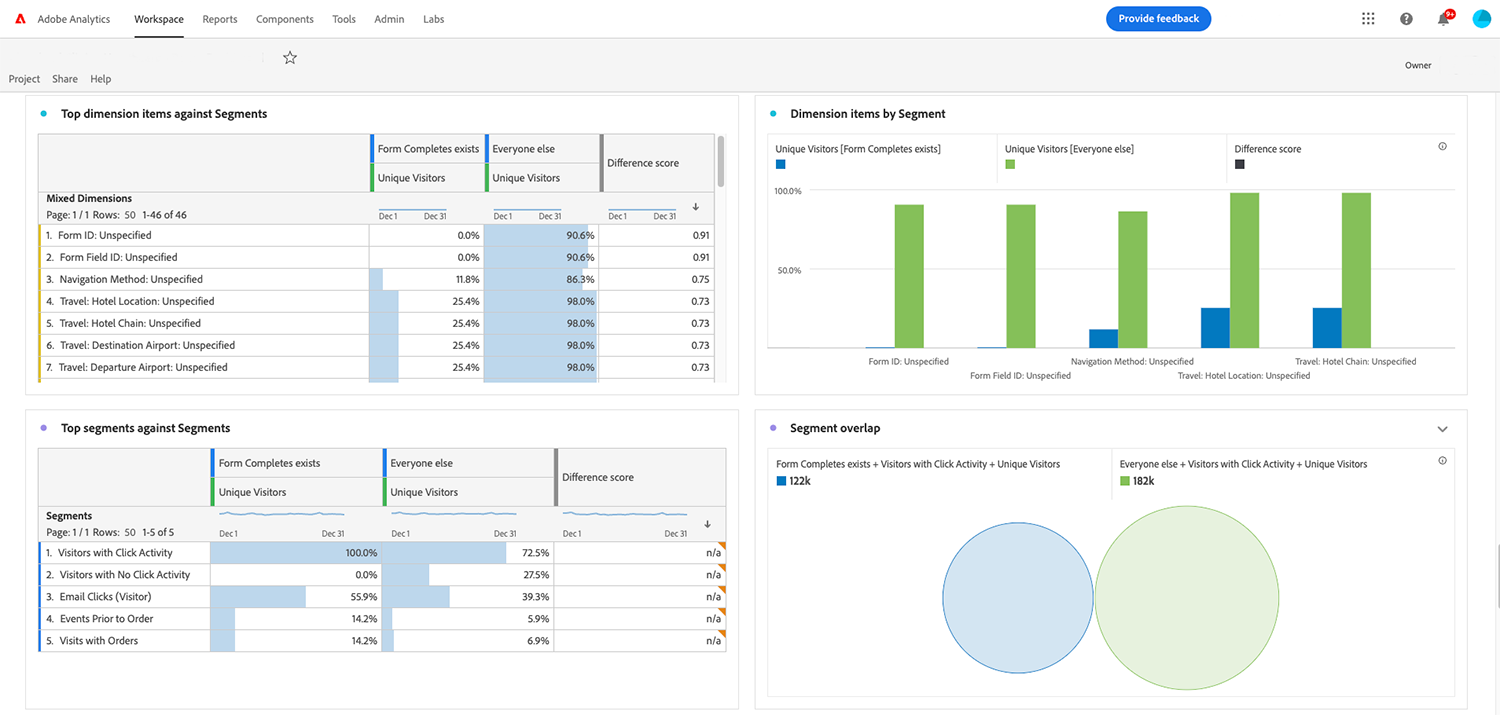Open the Help menu below project title
The width and height of the screenshot is (1500, 715).
101,79
